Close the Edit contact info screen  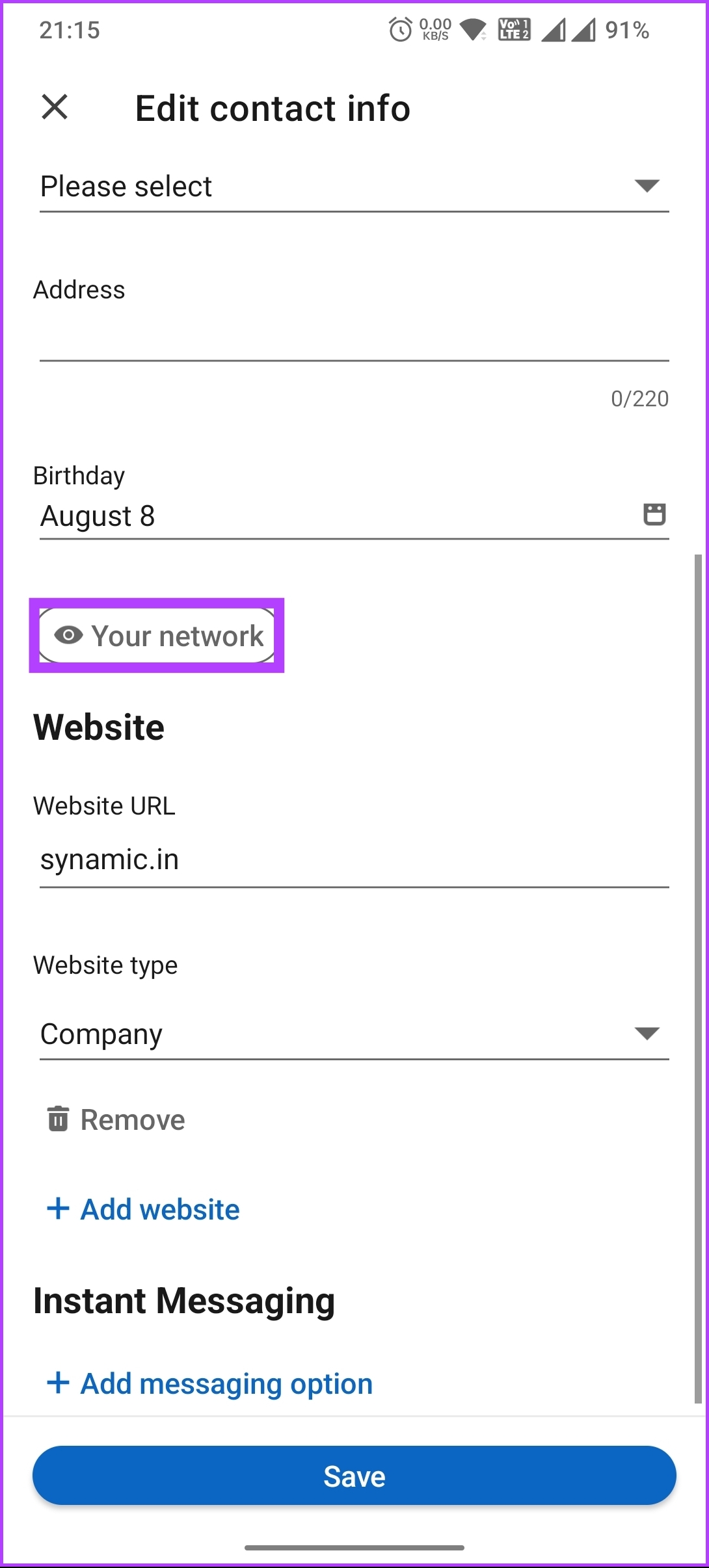tap(55, 107)
